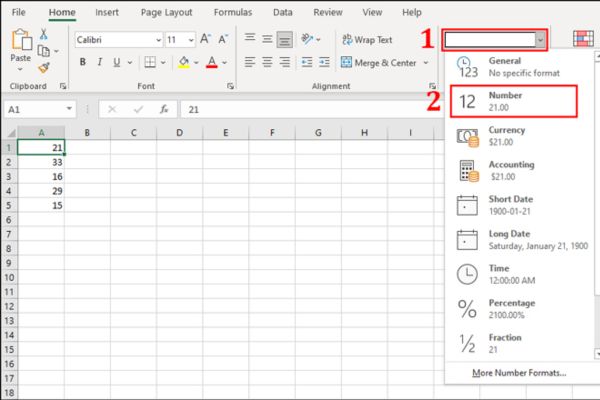This screenshot has height=400, width=600.
Task: Choose the Currency format icon
Action: 467,136
